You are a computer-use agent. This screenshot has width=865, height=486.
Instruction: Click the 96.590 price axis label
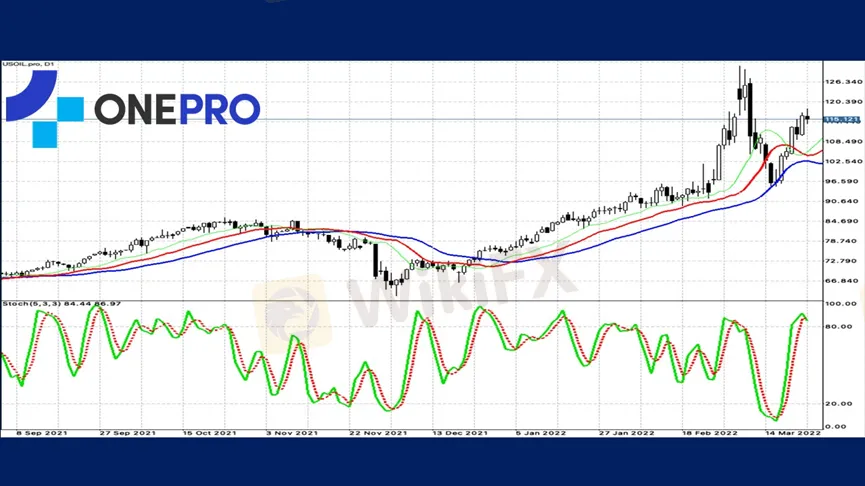coord(843,181)
